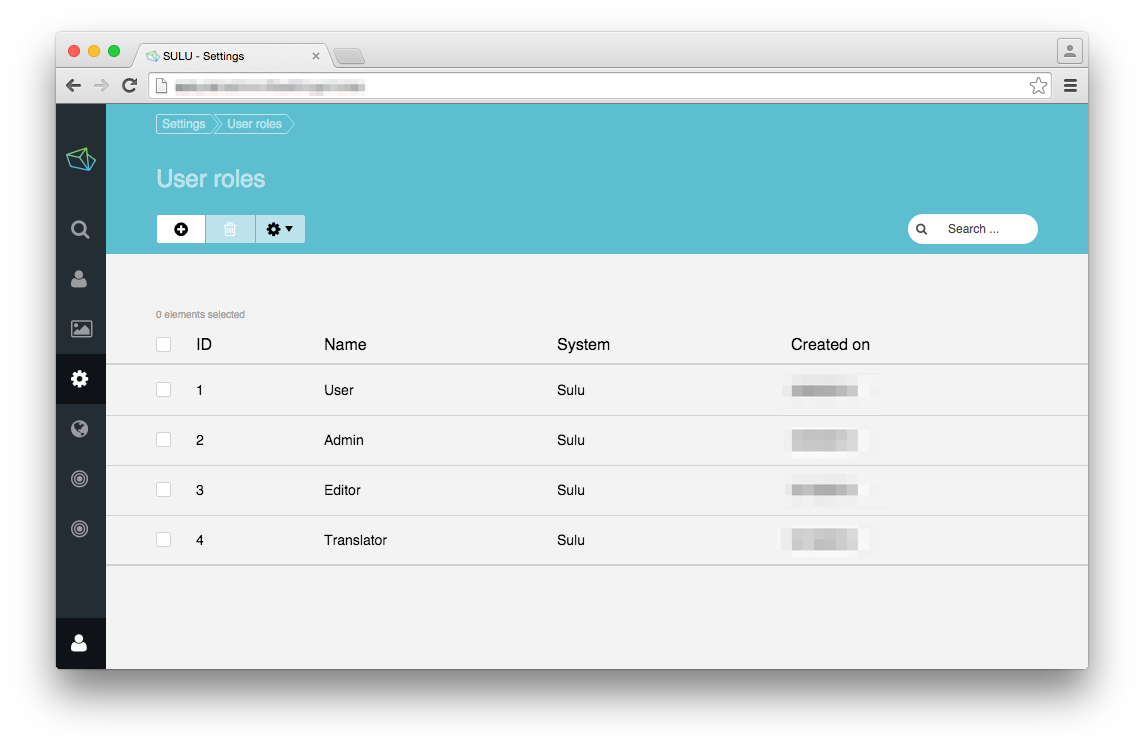Click the trash delete button
Image resolution: width=1144 pixels, height=749 pixels.
(230, 229)
